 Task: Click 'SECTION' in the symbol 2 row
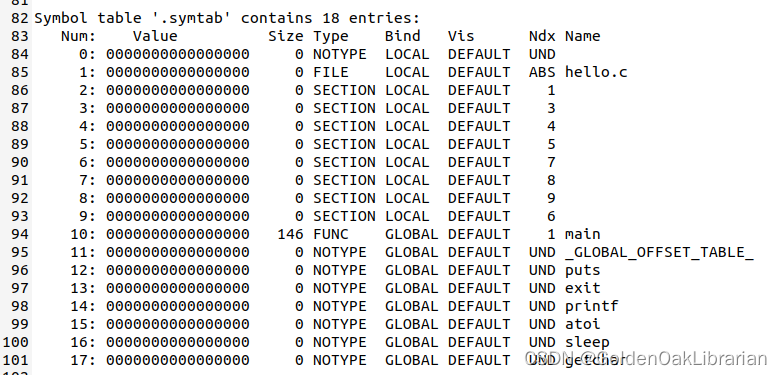pos(344,90)
